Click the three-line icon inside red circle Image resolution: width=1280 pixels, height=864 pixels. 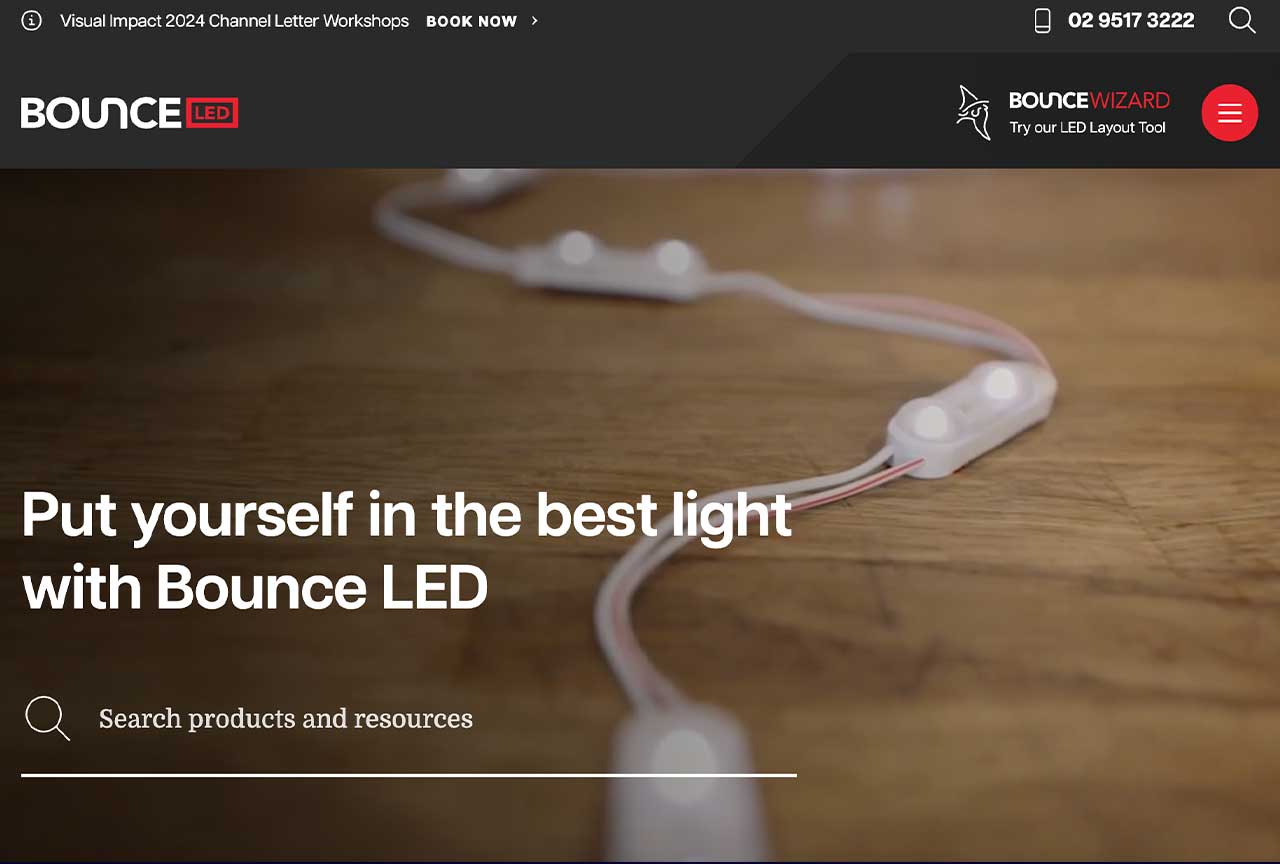[x=1230, y=113]
